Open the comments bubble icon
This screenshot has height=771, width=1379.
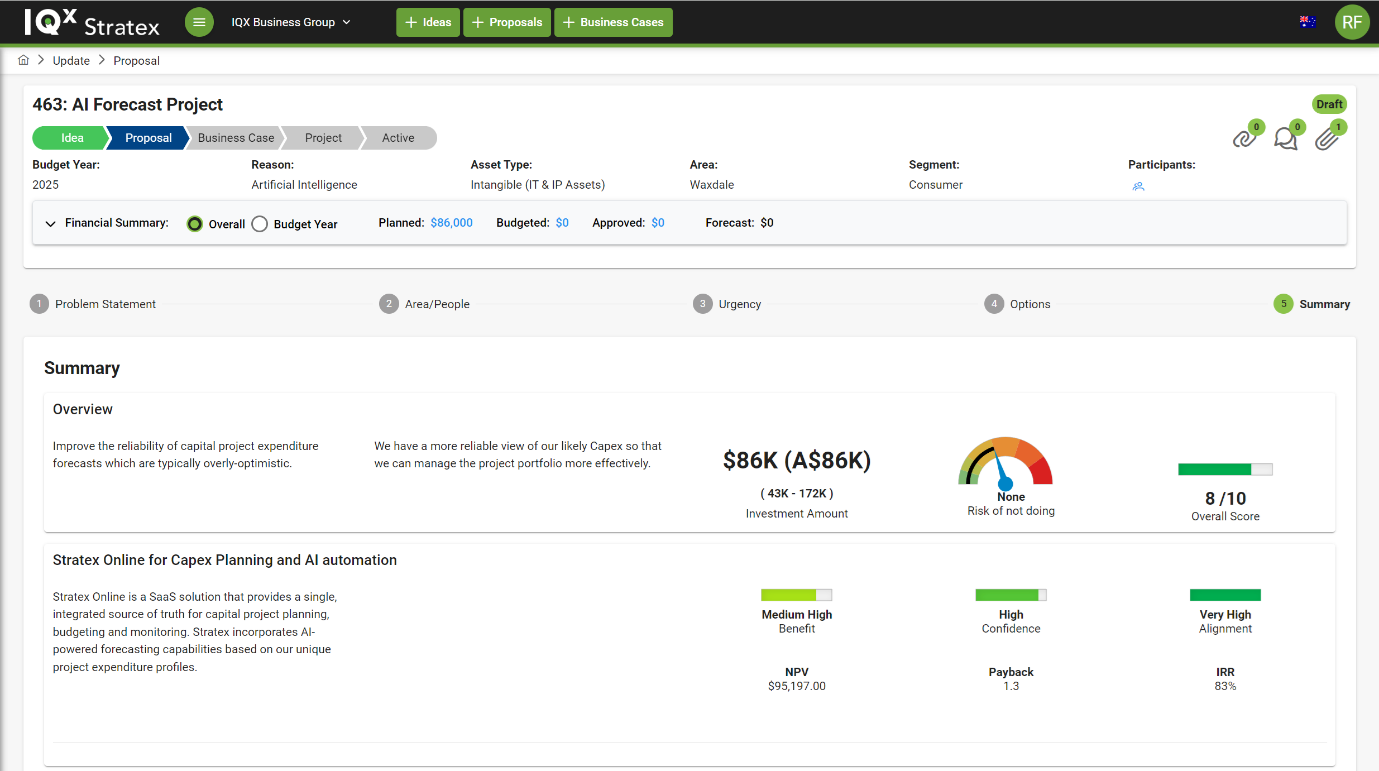pos(1287,137)
